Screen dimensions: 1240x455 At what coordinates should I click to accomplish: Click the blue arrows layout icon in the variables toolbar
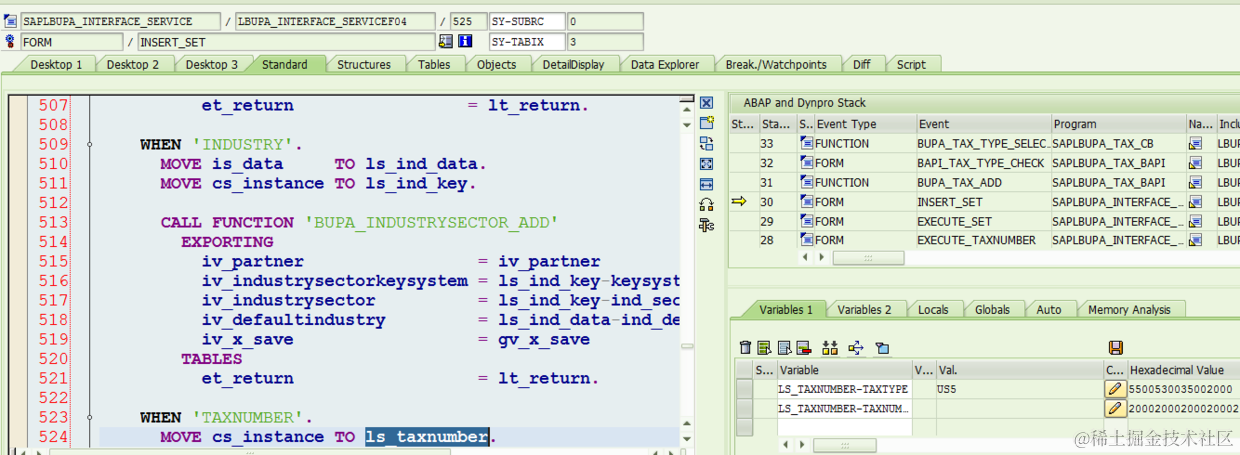point(856,348)
